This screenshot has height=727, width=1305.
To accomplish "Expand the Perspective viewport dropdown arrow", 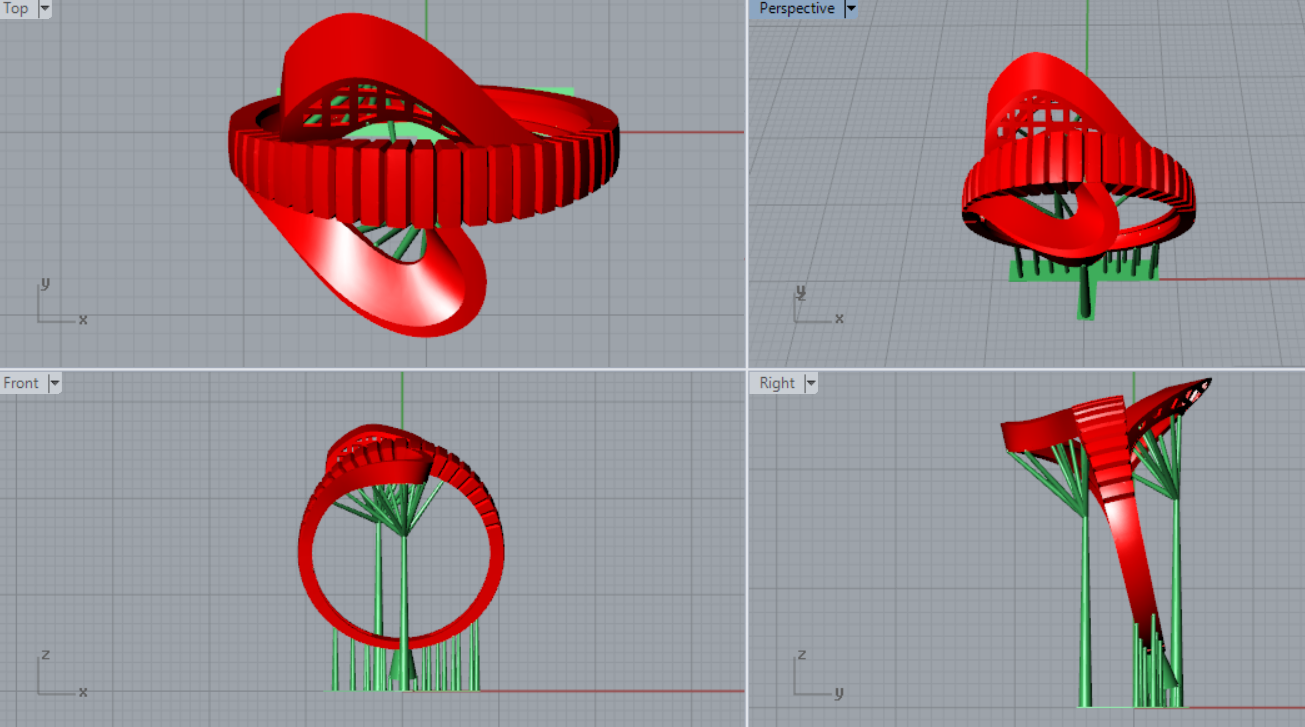I will click(x=851, y=9).
